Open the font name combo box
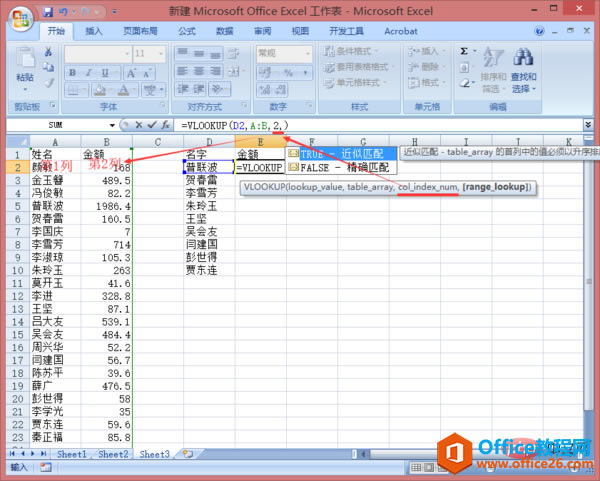The width and height of the screenshot is (600, 481). click(x=98, y=54)
